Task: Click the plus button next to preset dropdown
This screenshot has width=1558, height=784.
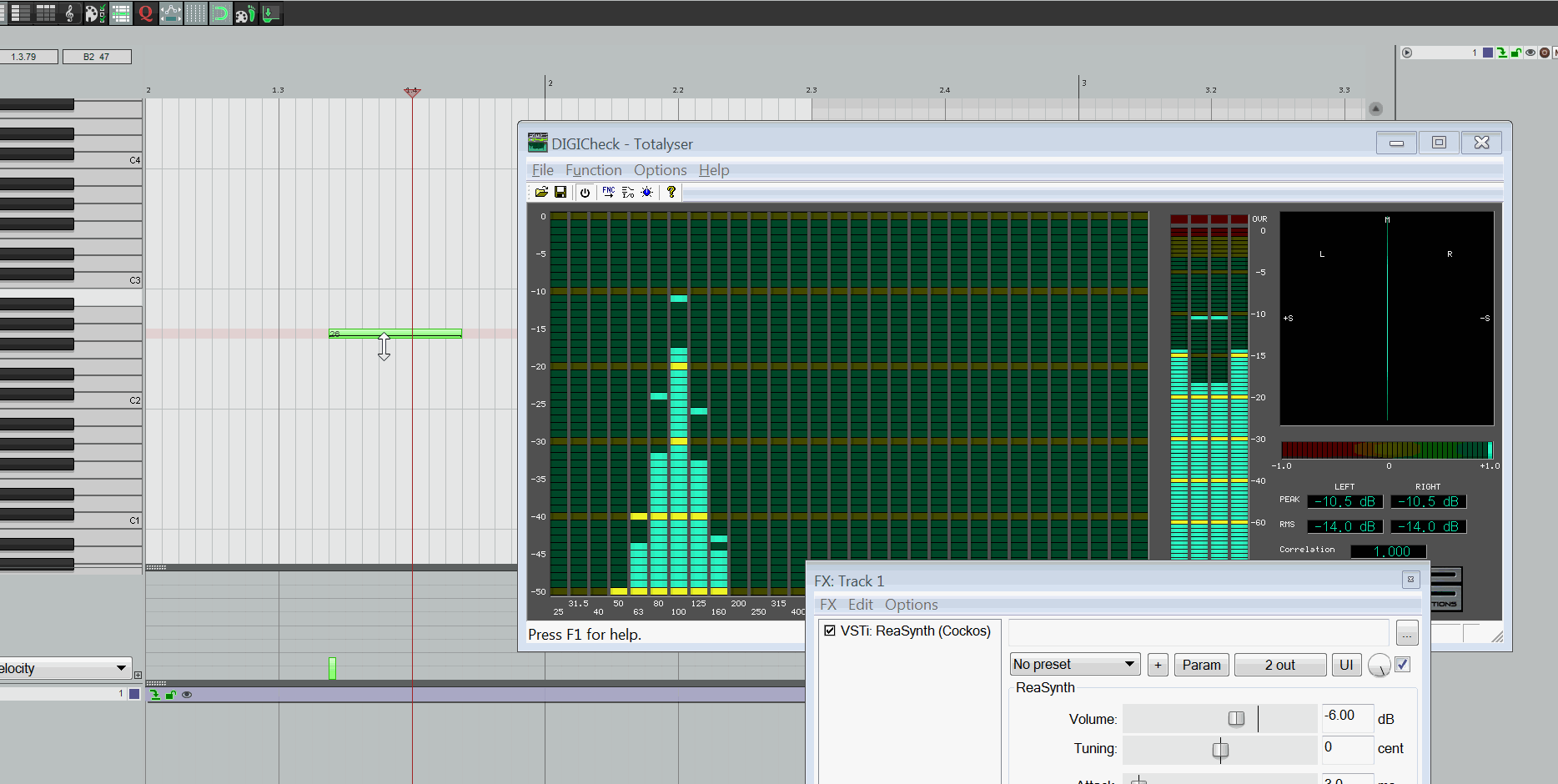Action: 1158,665
